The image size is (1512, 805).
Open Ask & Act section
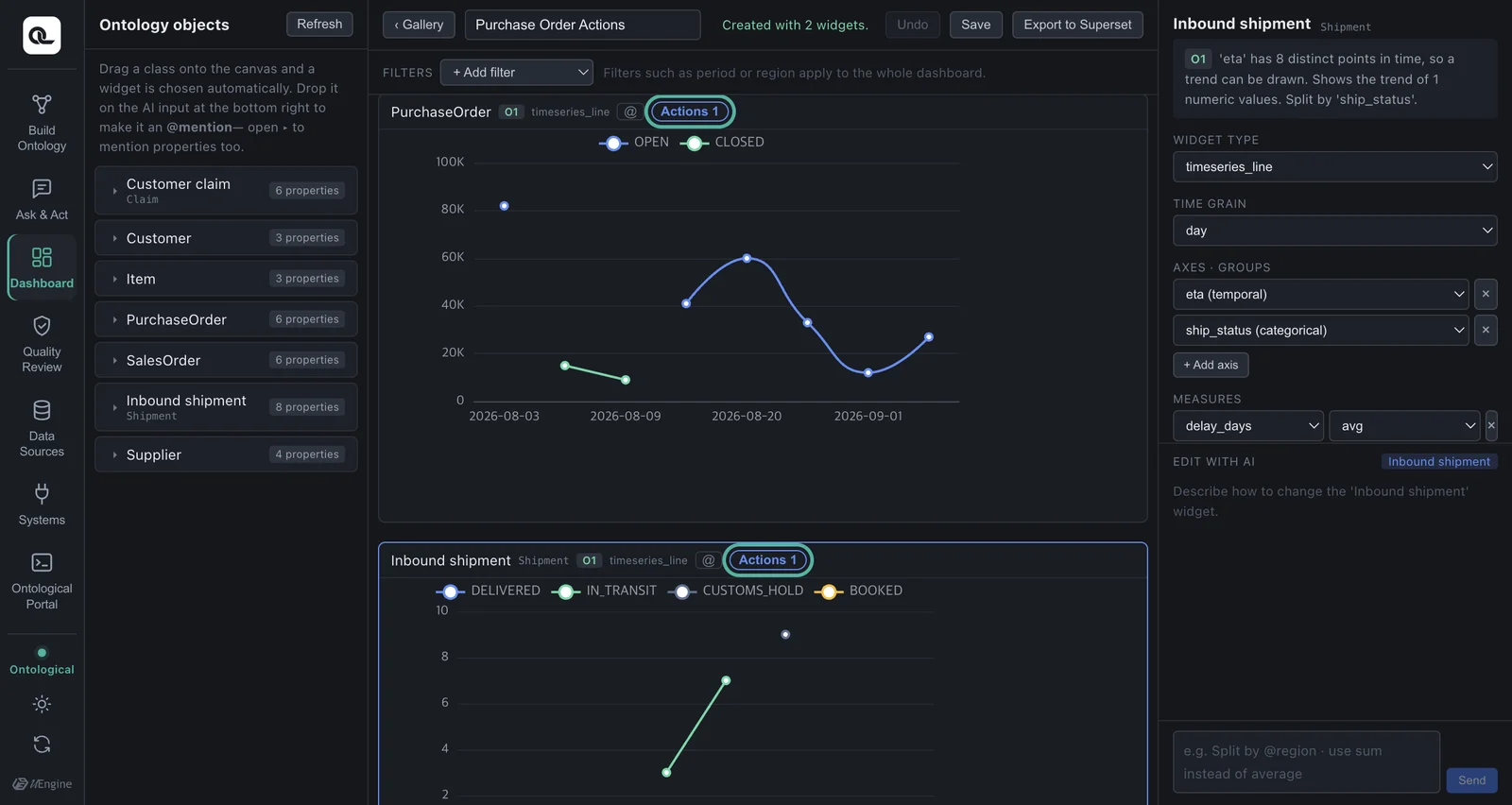[x=42, y=200]
